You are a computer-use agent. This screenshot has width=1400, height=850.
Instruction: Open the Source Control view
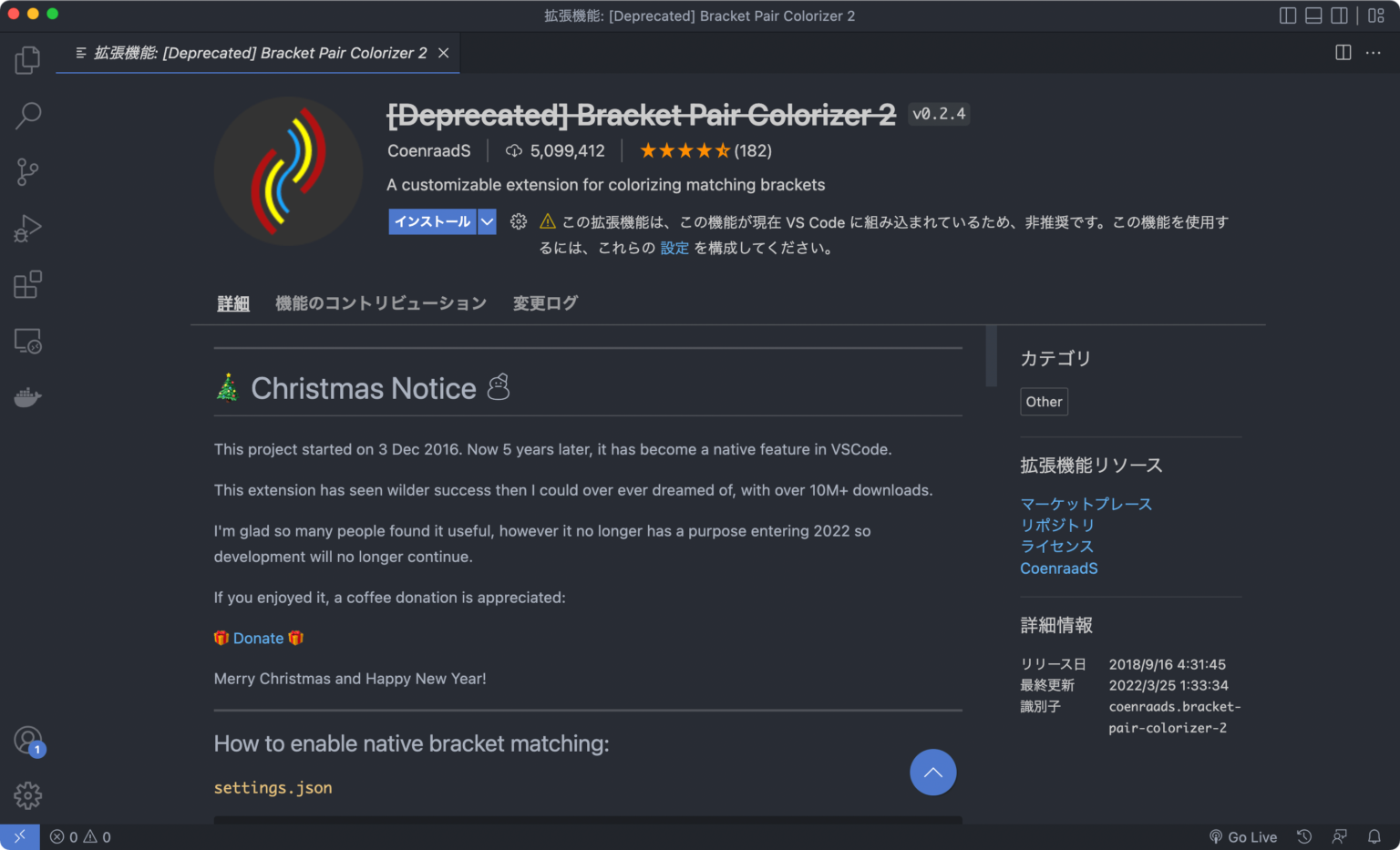point(27,171)
